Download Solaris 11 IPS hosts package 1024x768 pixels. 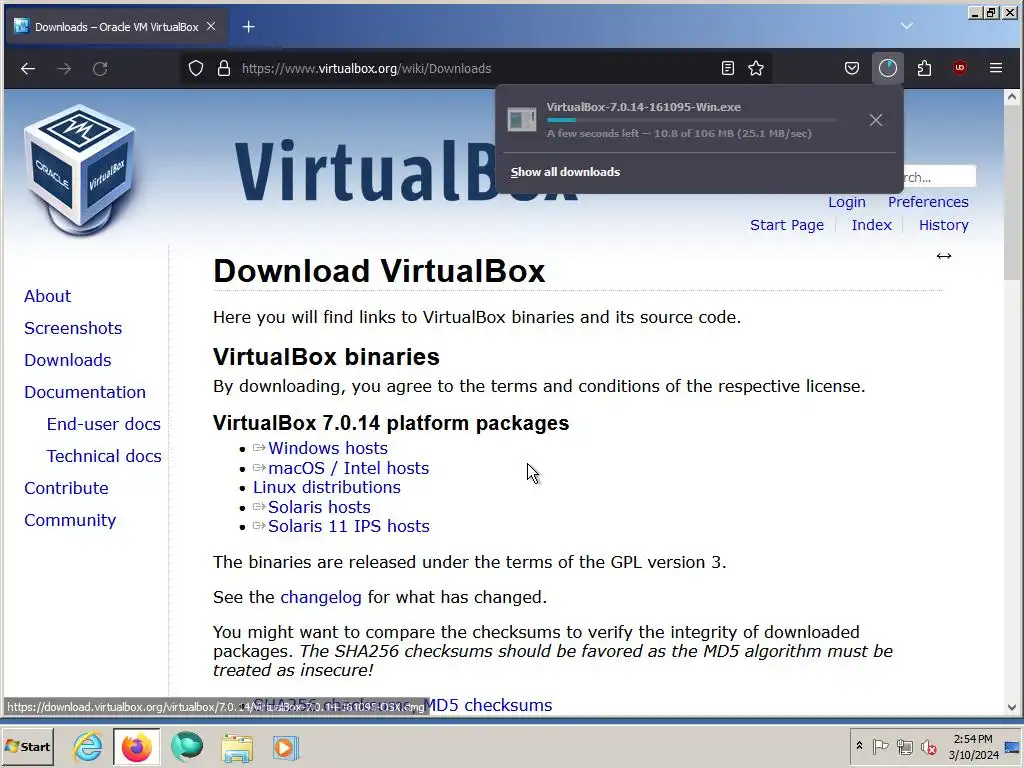[349, 526]
